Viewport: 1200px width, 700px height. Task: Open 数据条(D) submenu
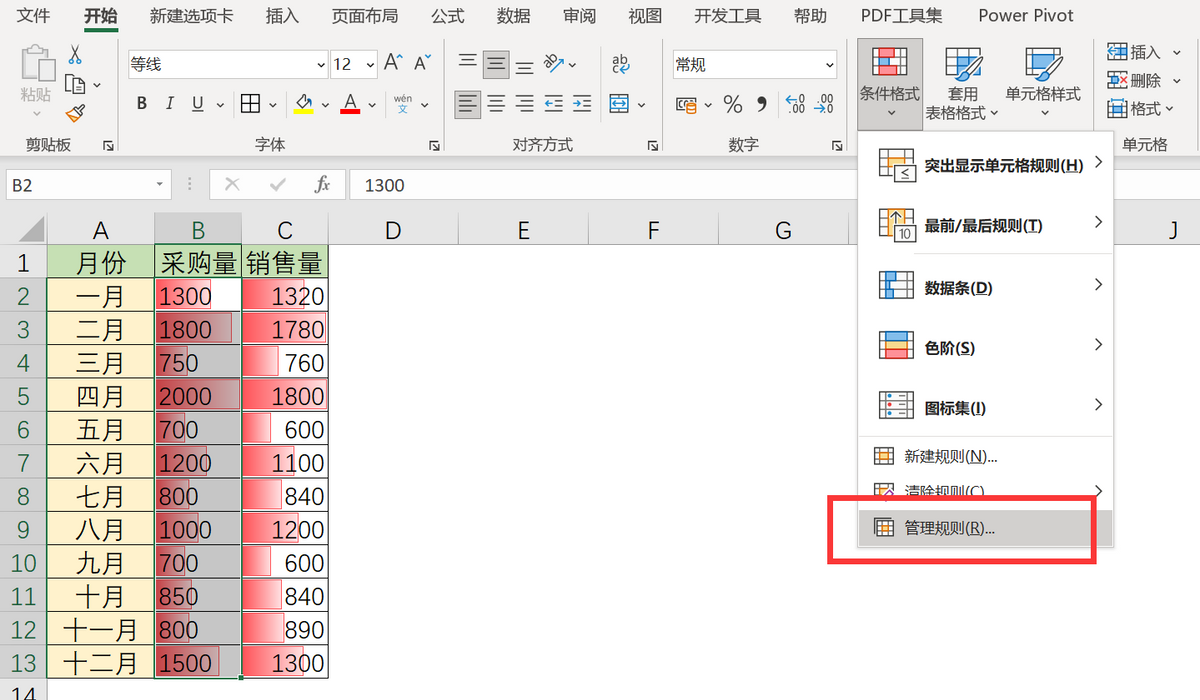[x=985, y=287]
